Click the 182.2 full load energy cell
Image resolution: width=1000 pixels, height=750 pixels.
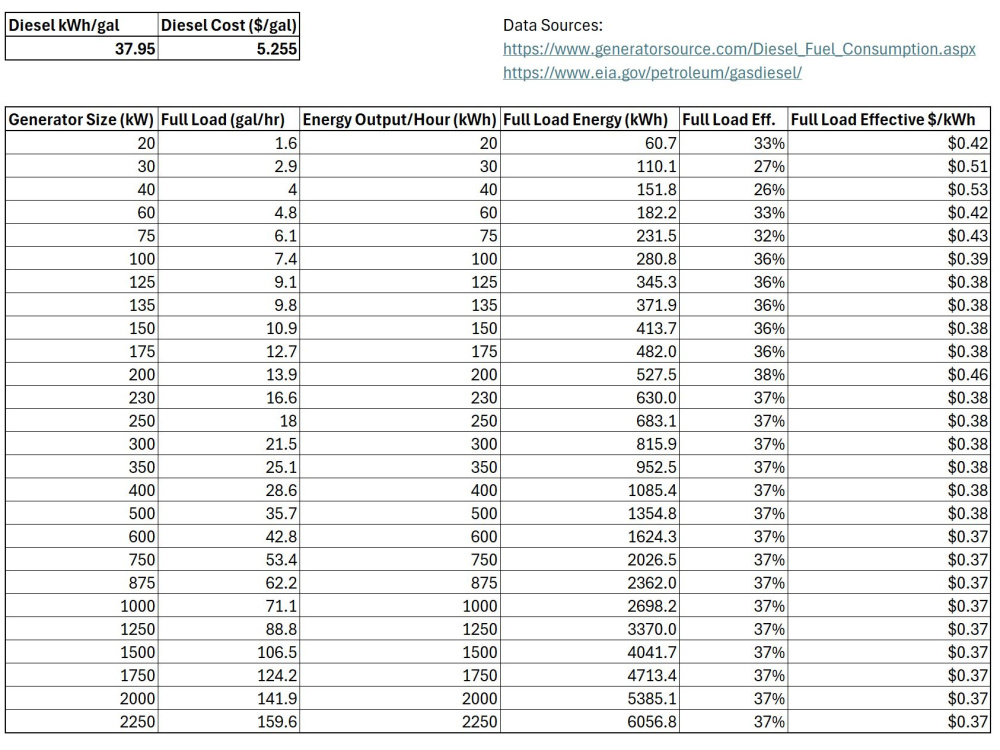coord(590,212)
